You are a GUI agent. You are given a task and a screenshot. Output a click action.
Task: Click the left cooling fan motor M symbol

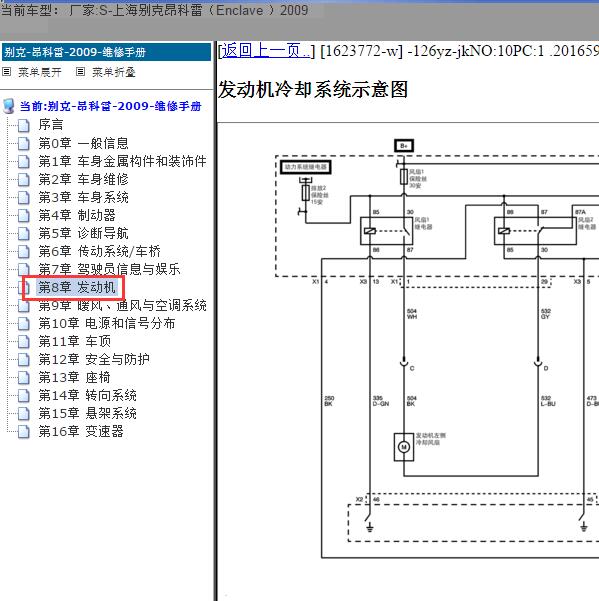coord(404,447)
